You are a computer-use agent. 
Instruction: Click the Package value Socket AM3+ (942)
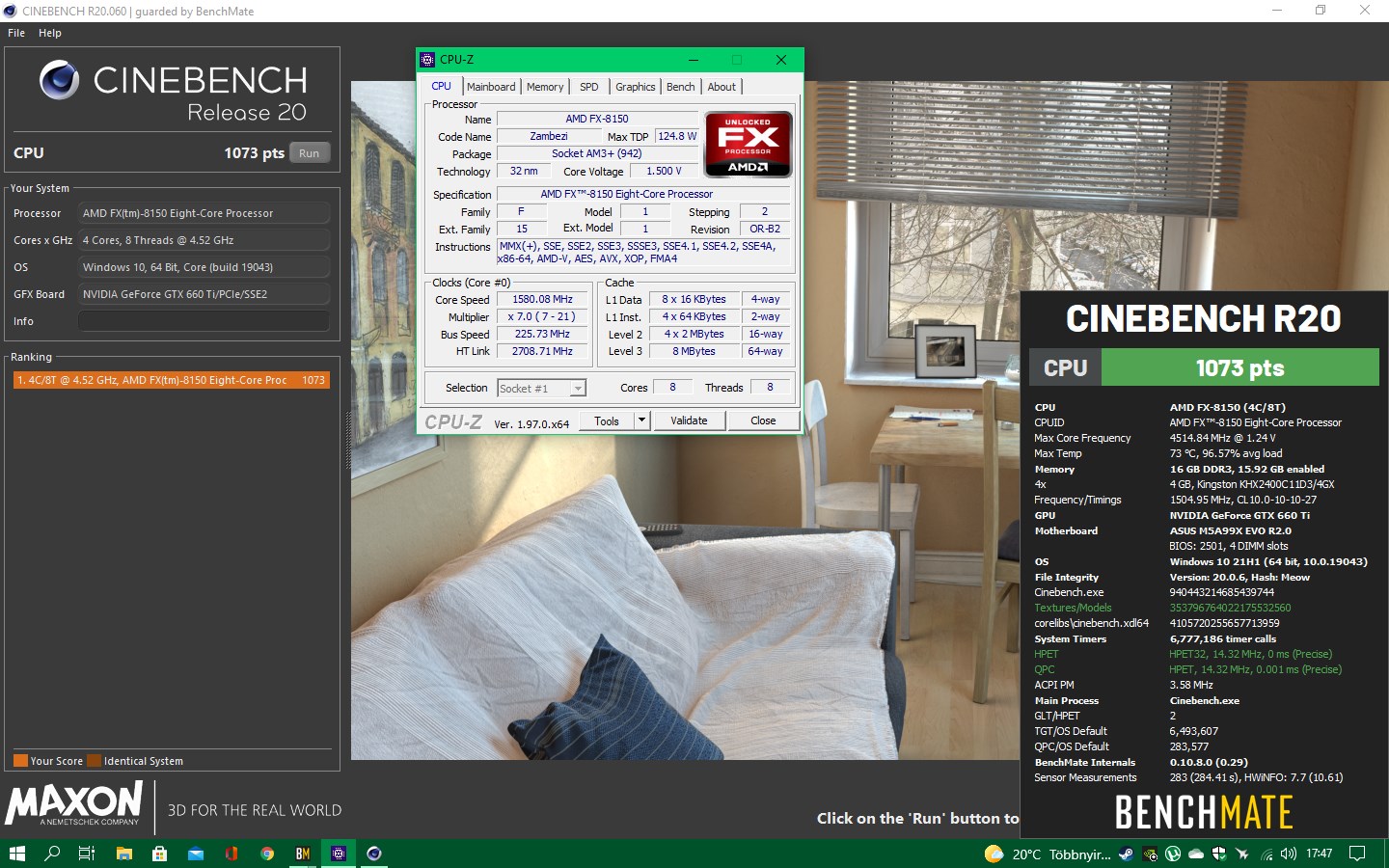pyautogui.click(x=597, y=153)
